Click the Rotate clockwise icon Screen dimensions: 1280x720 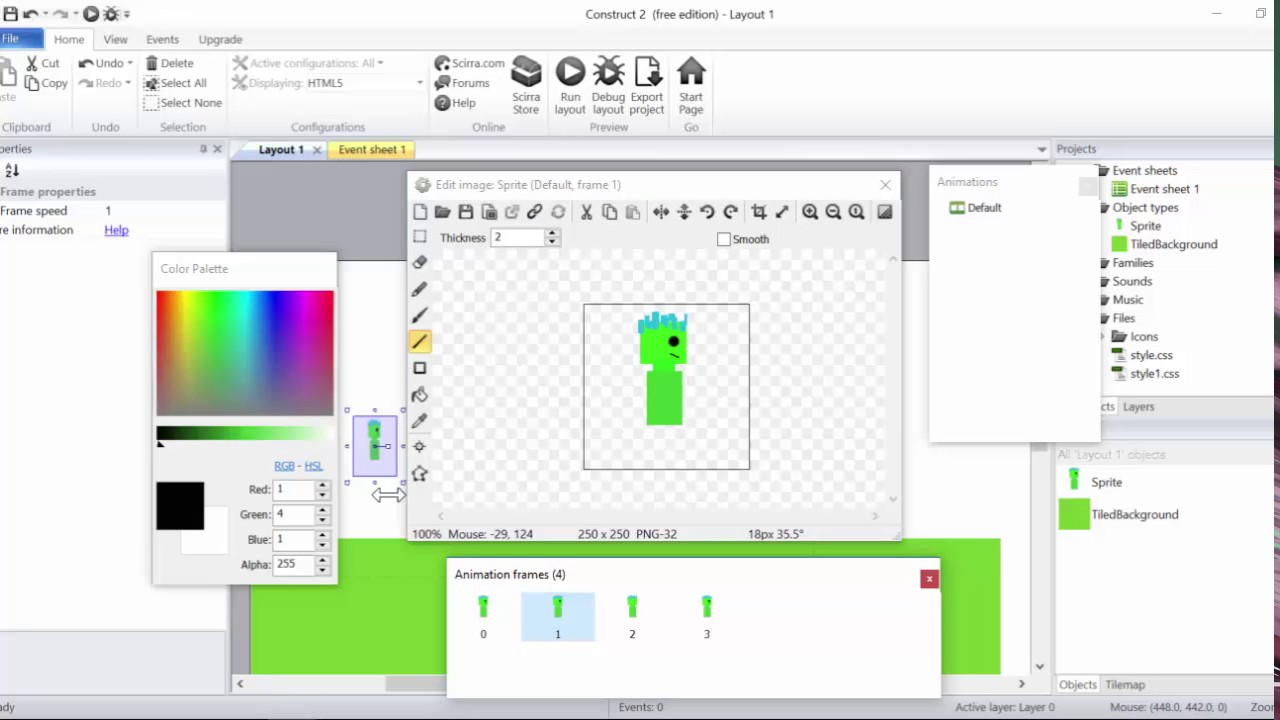click(x=730, y=212)
